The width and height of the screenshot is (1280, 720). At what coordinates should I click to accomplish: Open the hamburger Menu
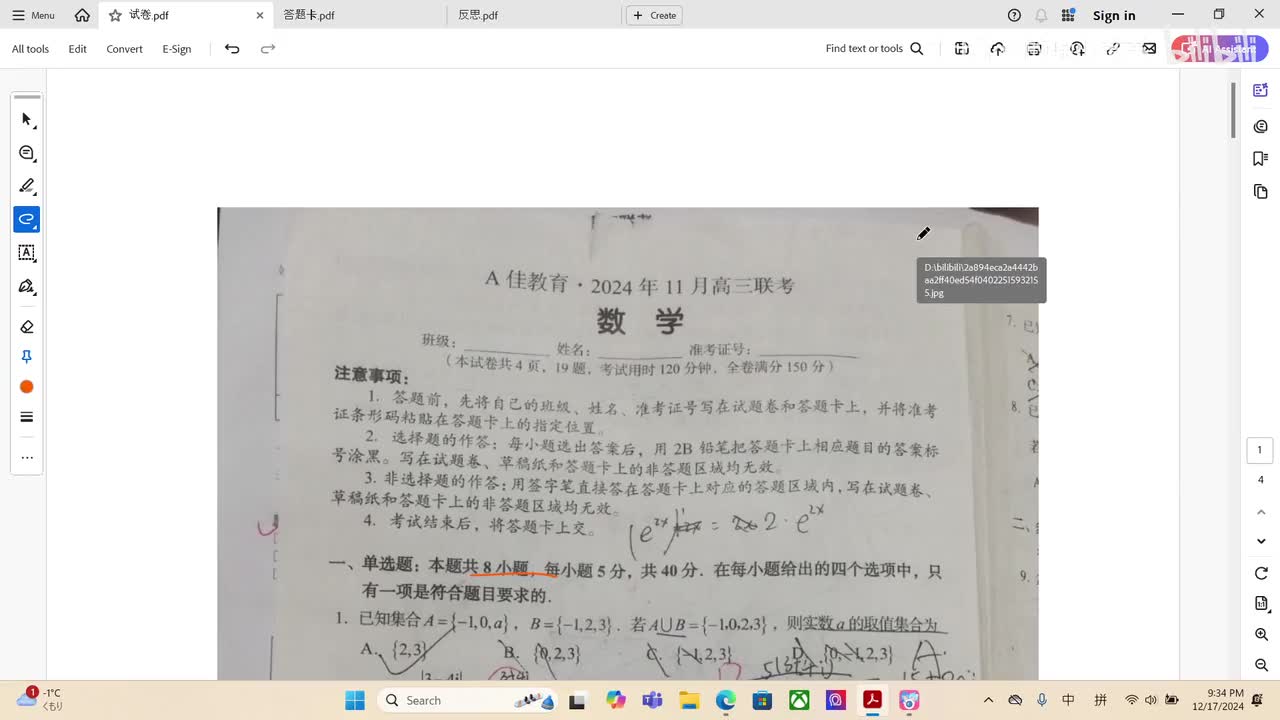[34, 15]
